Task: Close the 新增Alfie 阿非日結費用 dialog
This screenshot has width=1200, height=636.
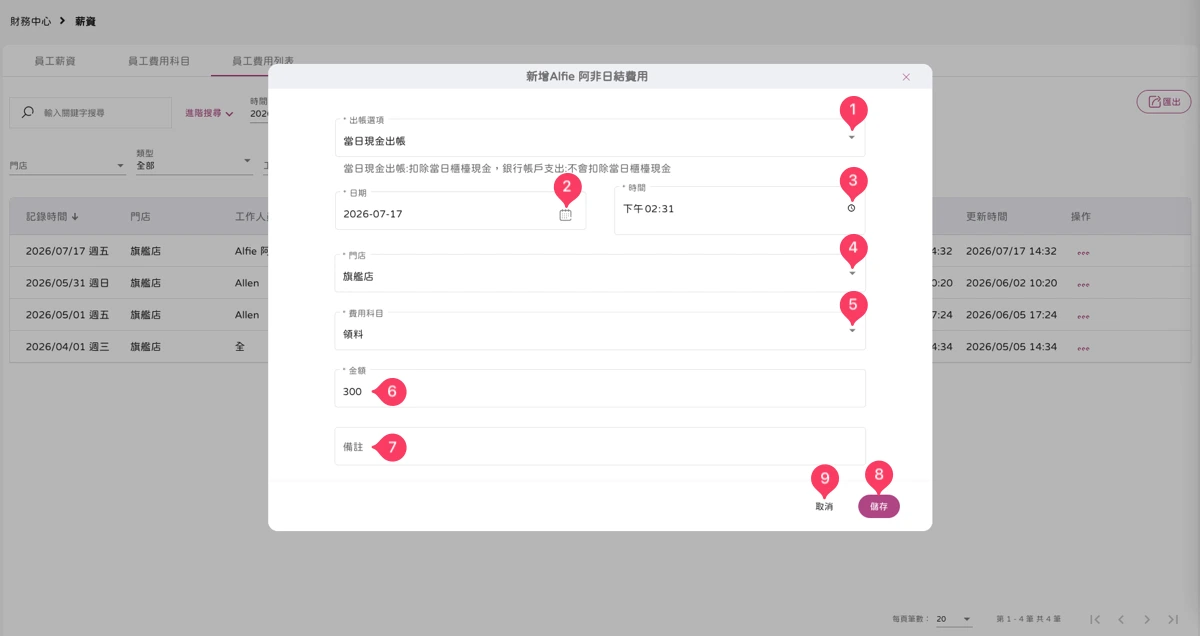Action: [x=906, y=77]
